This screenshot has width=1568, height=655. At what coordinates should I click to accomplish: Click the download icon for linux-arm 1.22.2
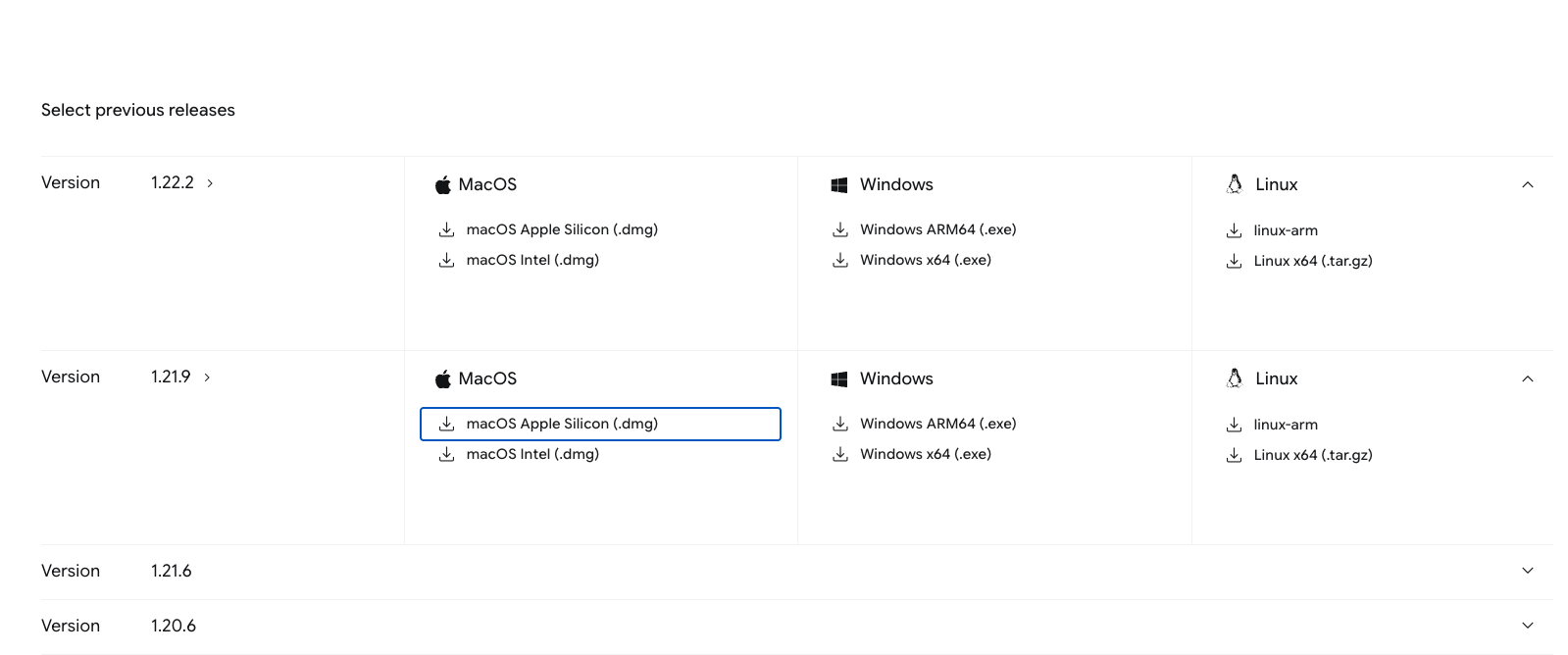(1234, 230)
